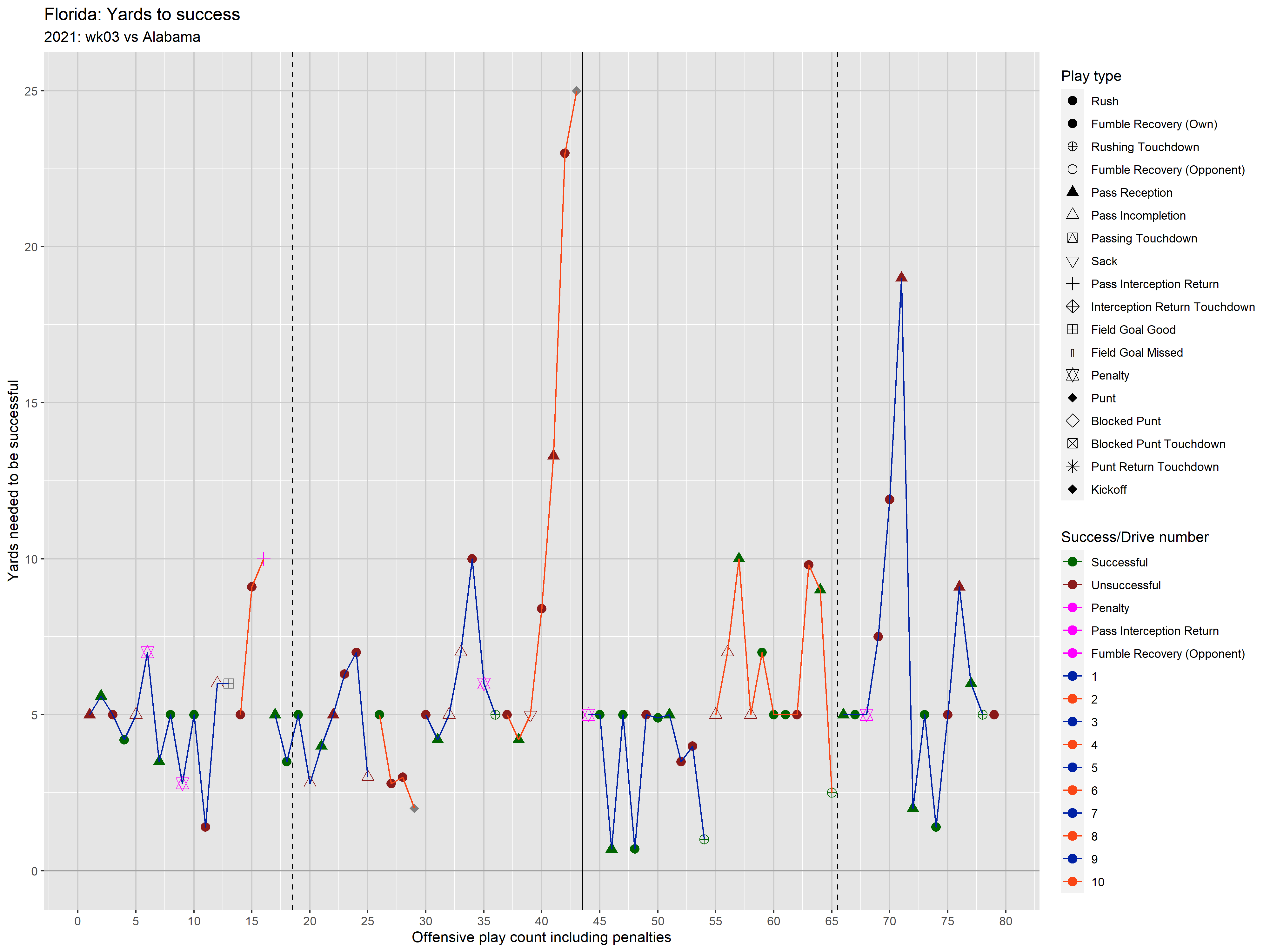Click the Pass Reception filled triangle legend symbol
Screen dimensions: 1270x952
[1072, 192]
